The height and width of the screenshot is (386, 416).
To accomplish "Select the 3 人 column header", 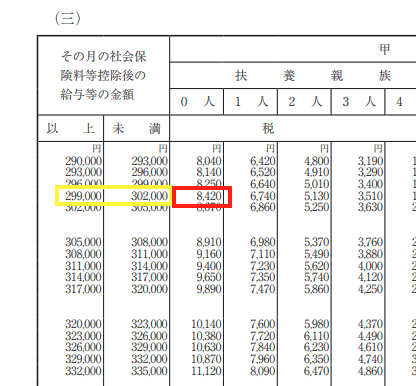I will point(358,102).
